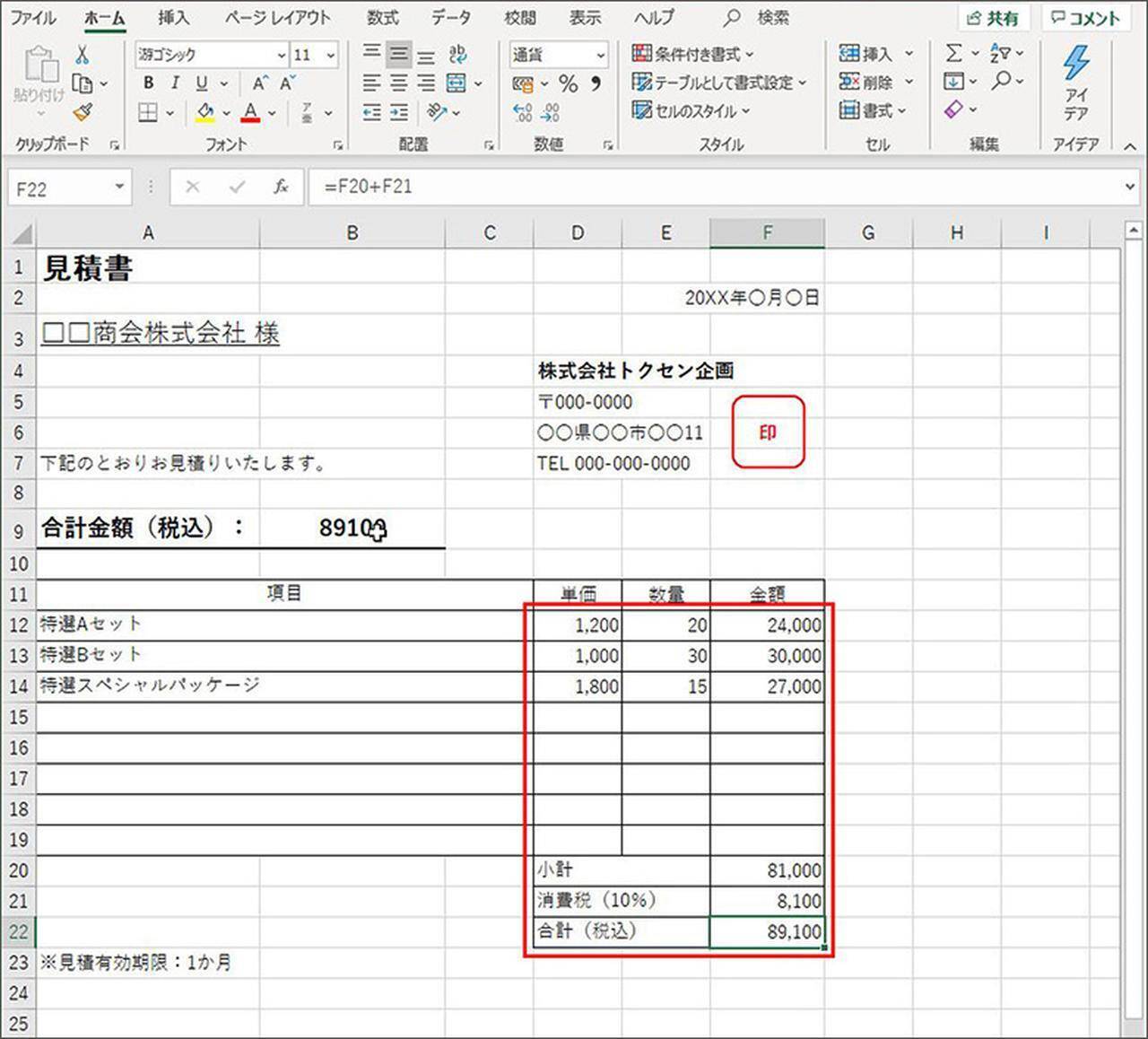Click the Increase Indent icon
This screenshot has width=1148, height=1039.
(399, 112)
